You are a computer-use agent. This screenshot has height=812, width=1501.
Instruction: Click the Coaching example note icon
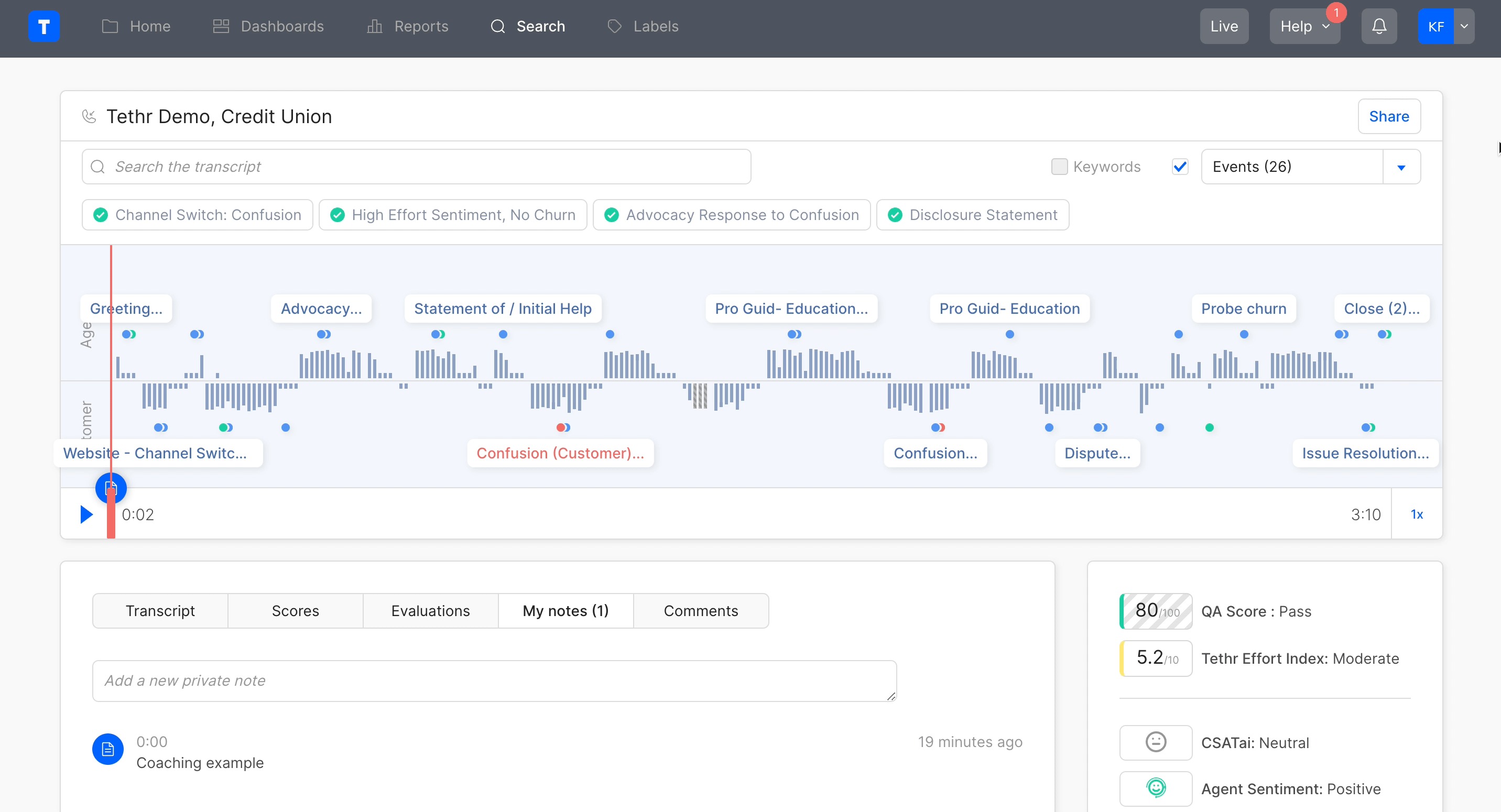pos(108,749)
